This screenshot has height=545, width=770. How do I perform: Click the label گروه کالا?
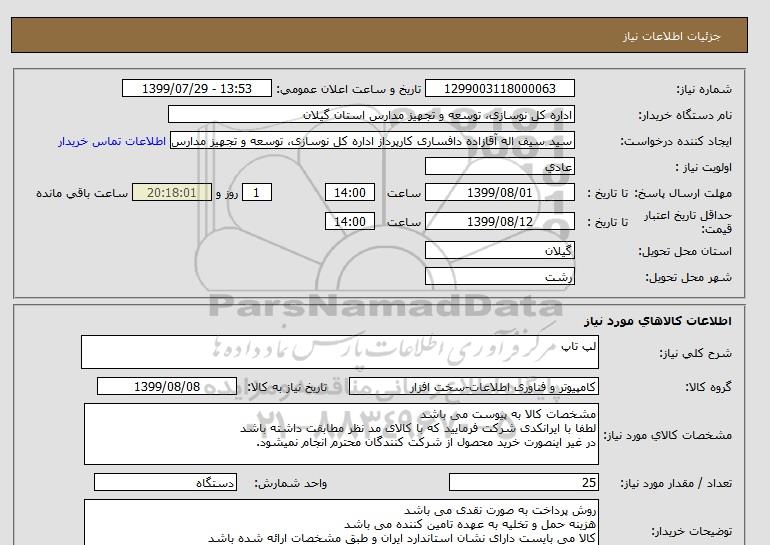tap(708, 387)
